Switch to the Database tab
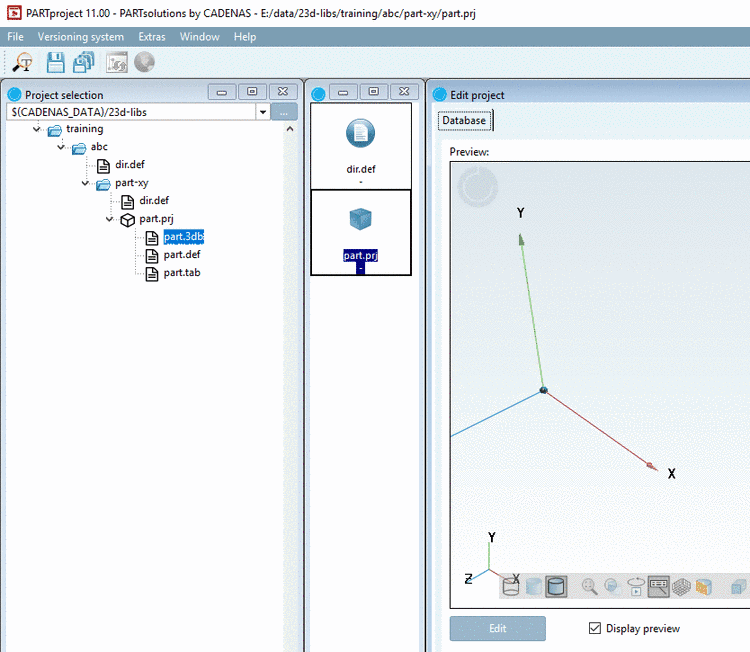The image size is (750, 652). [x=464, y=120]
